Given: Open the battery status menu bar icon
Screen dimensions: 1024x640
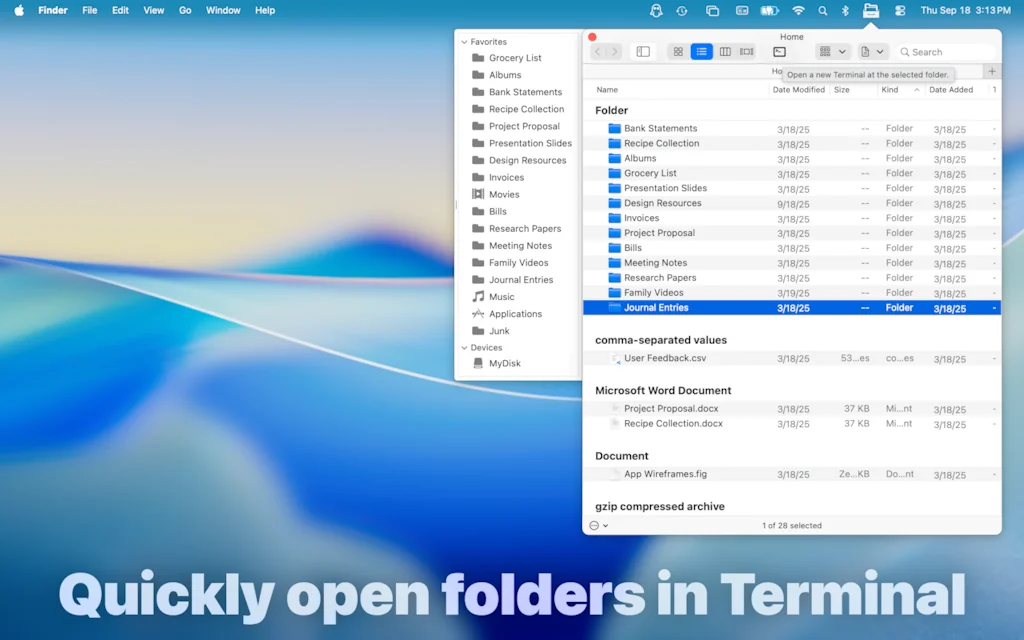Looking at the screenshot, I should tap(770, 11).
